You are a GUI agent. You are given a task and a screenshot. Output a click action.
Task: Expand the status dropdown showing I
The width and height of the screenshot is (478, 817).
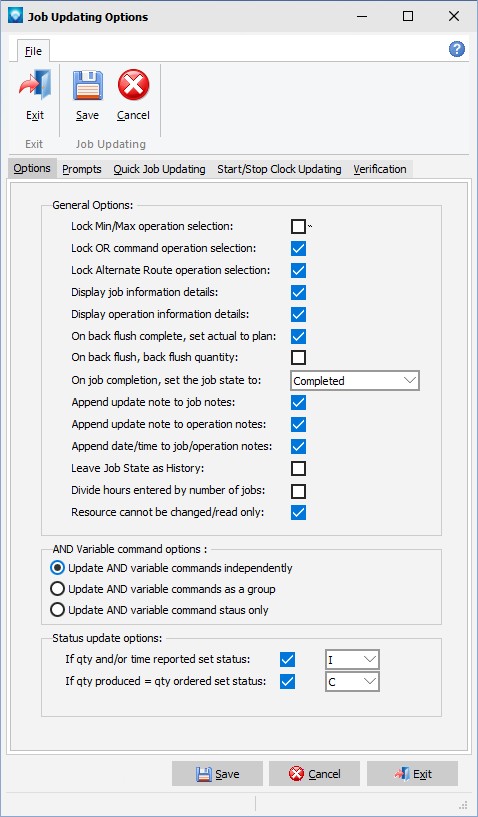(x=352, y=660)
